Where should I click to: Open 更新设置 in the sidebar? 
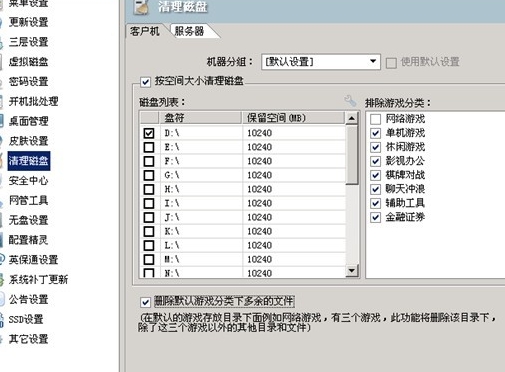[x=28, y=22]
